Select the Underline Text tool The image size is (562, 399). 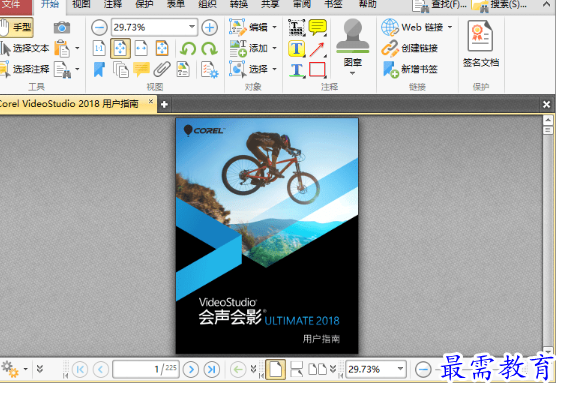[x=297, y=70]
